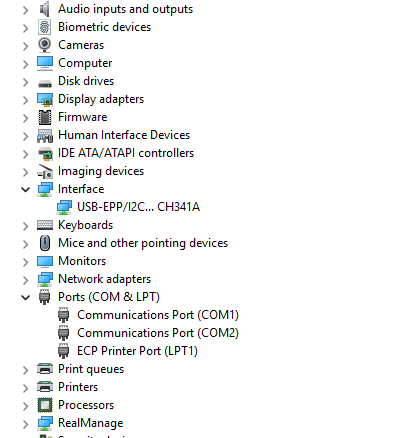This screenshot has width=406, height=438.
Task: Expand the Display adapters category
Action: [x=25, y=100]
